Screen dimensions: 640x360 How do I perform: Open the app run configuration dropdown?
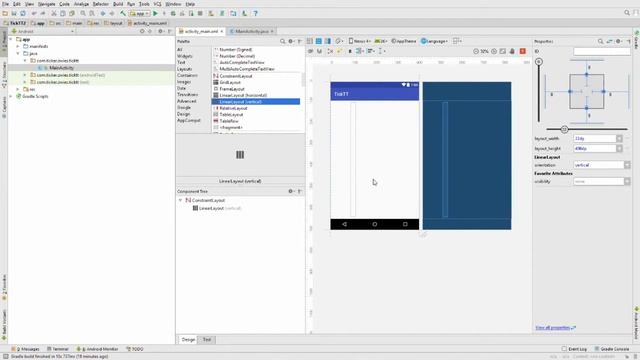pos(140,13)
